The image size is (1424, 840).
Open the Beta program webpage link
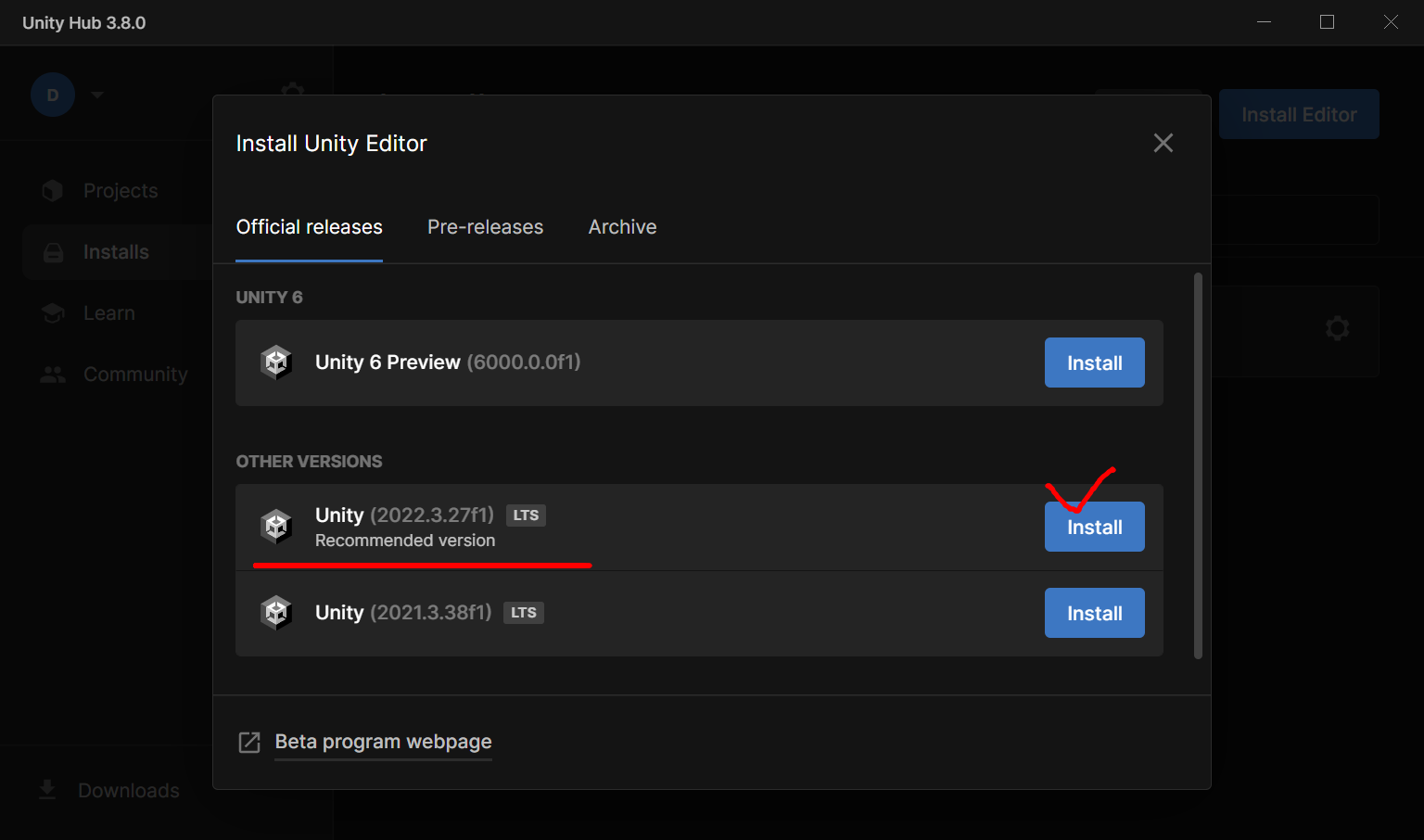383,742
